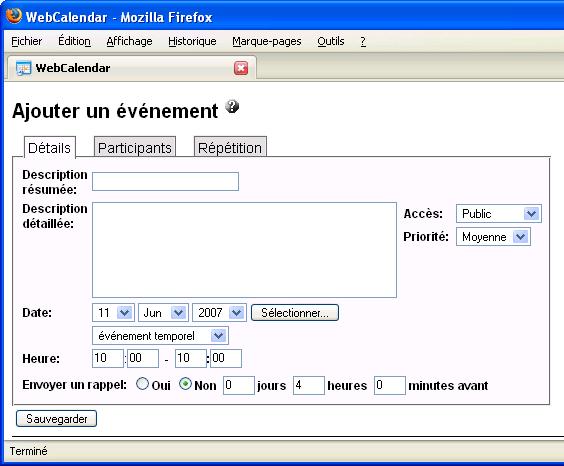Click the Heure label
The width and height of the screenshot is (564, 466).
[41, 359]
